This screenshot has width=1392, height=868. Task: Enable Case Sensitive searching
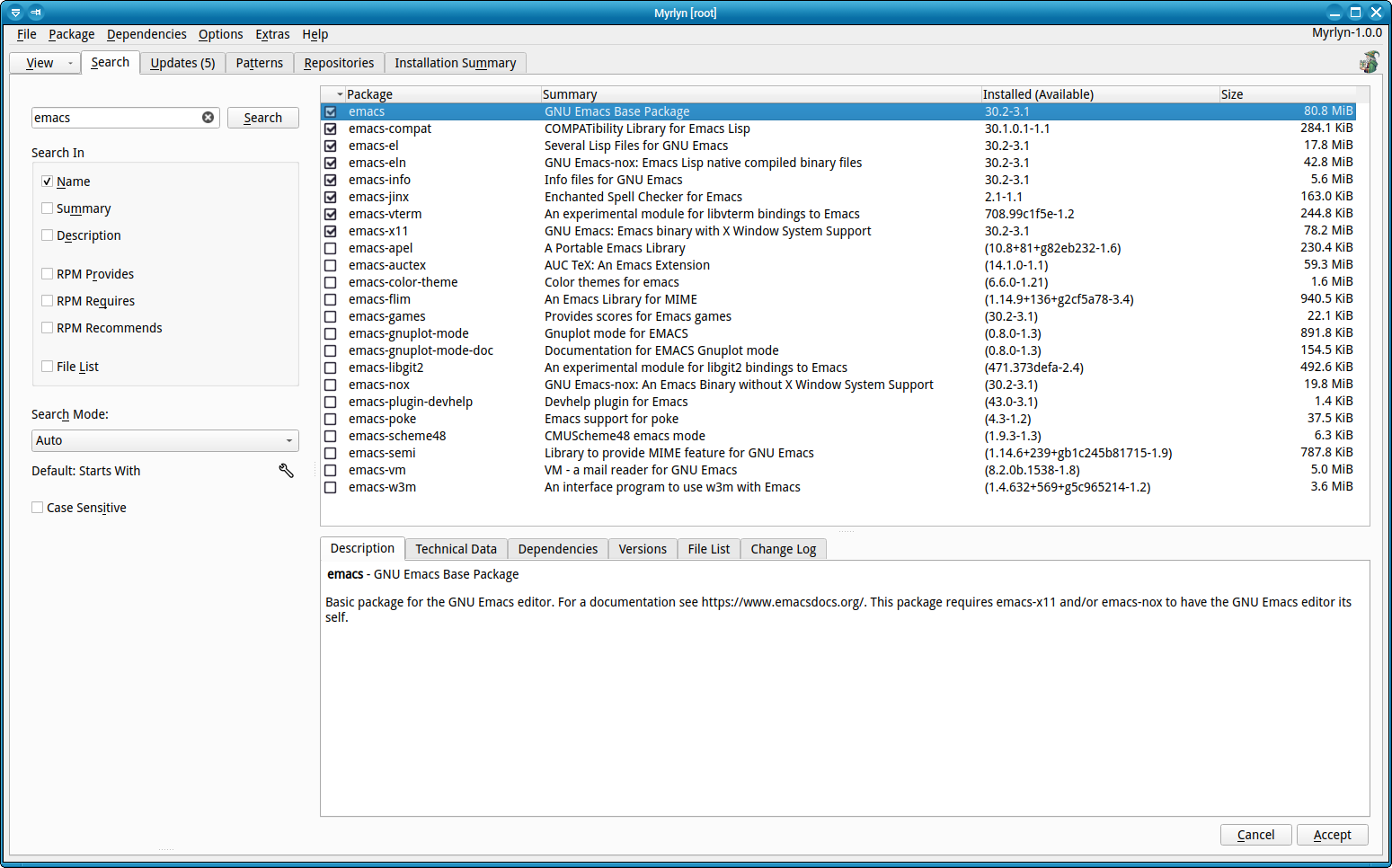[37, 508]
